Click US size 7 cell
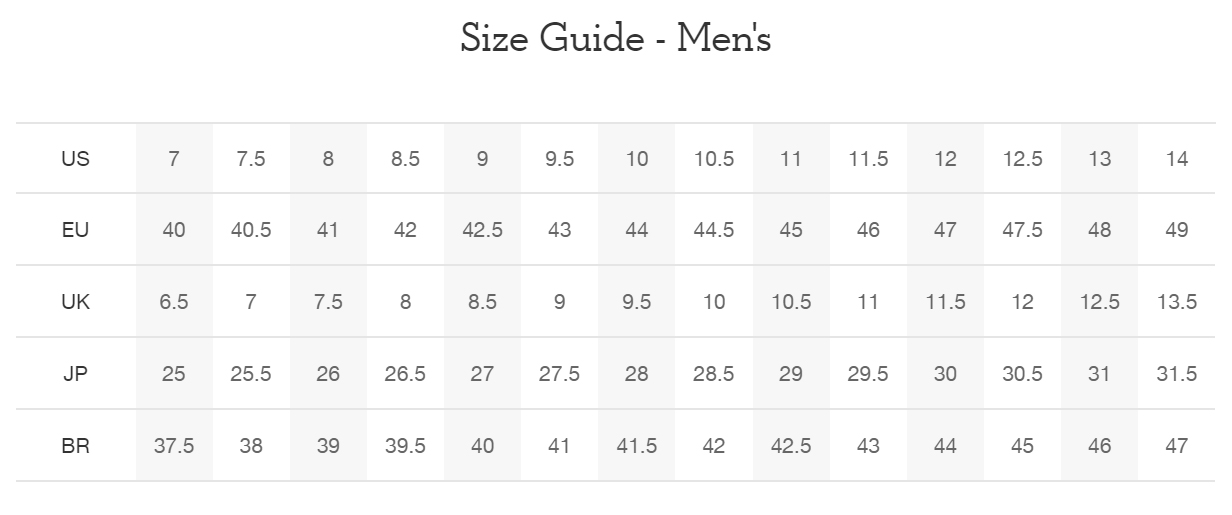 pos(174,158)
